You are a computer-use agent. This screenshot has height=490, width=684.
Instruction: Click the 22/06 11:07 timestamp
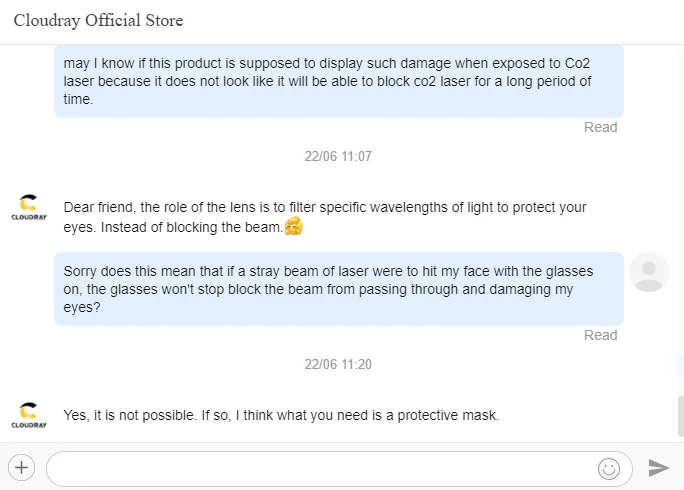[338, 157]
